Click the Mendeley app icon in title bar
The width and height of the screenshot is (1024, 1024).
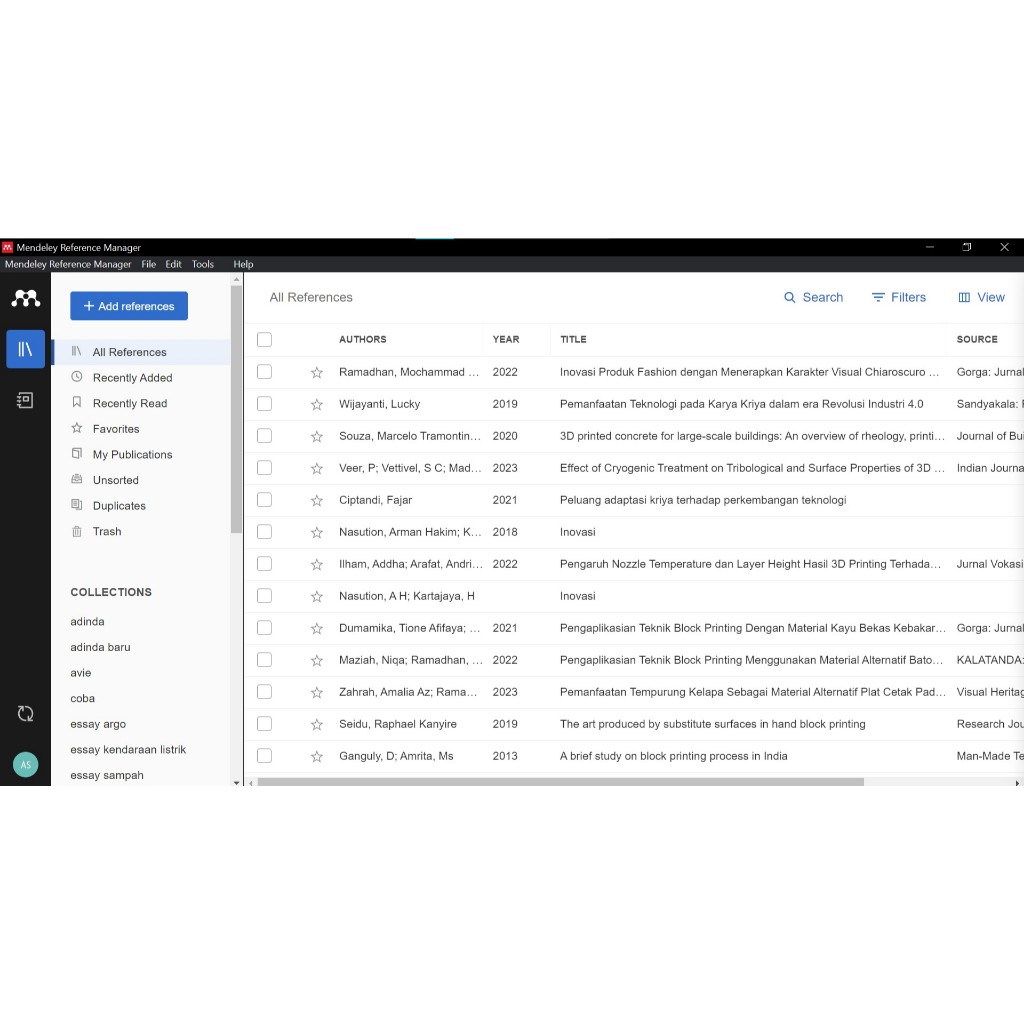[x=7, y=248]
